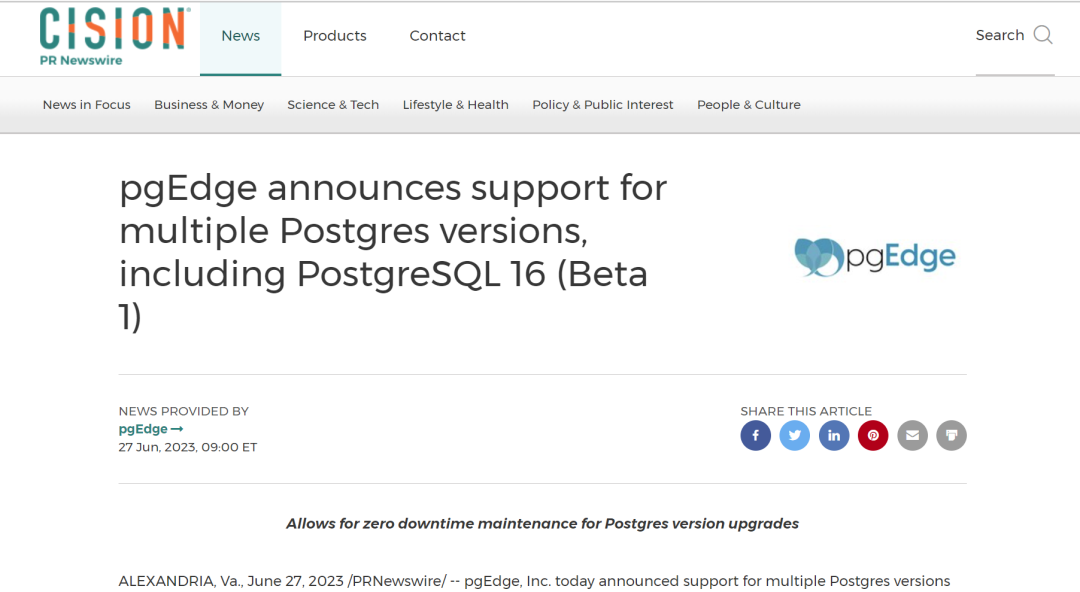Expand the Business & Money category
The height and width of the screenshot is (592, 1080).
(209, 105)
